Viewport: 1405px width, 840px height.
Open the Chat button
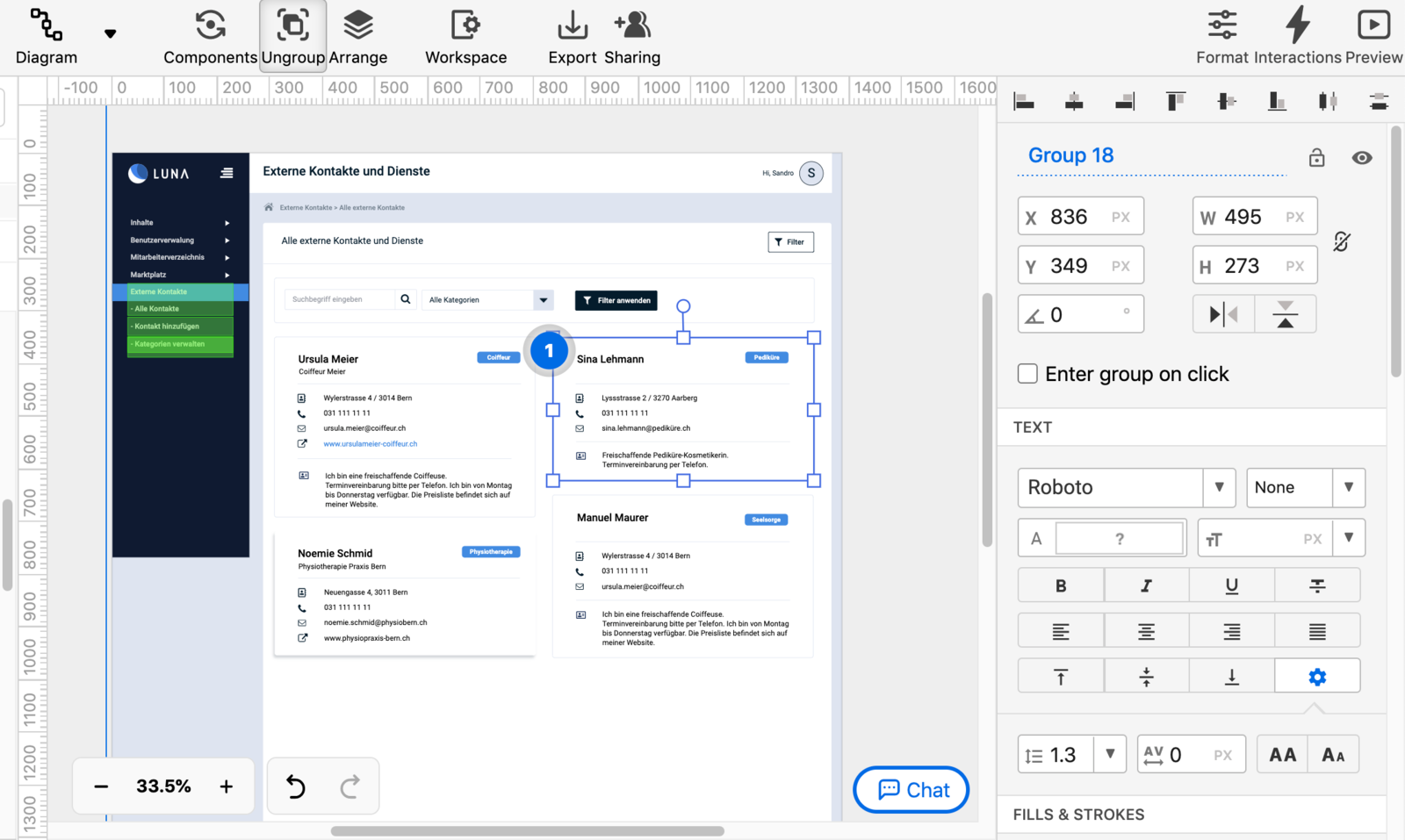(x=911, y=789)
